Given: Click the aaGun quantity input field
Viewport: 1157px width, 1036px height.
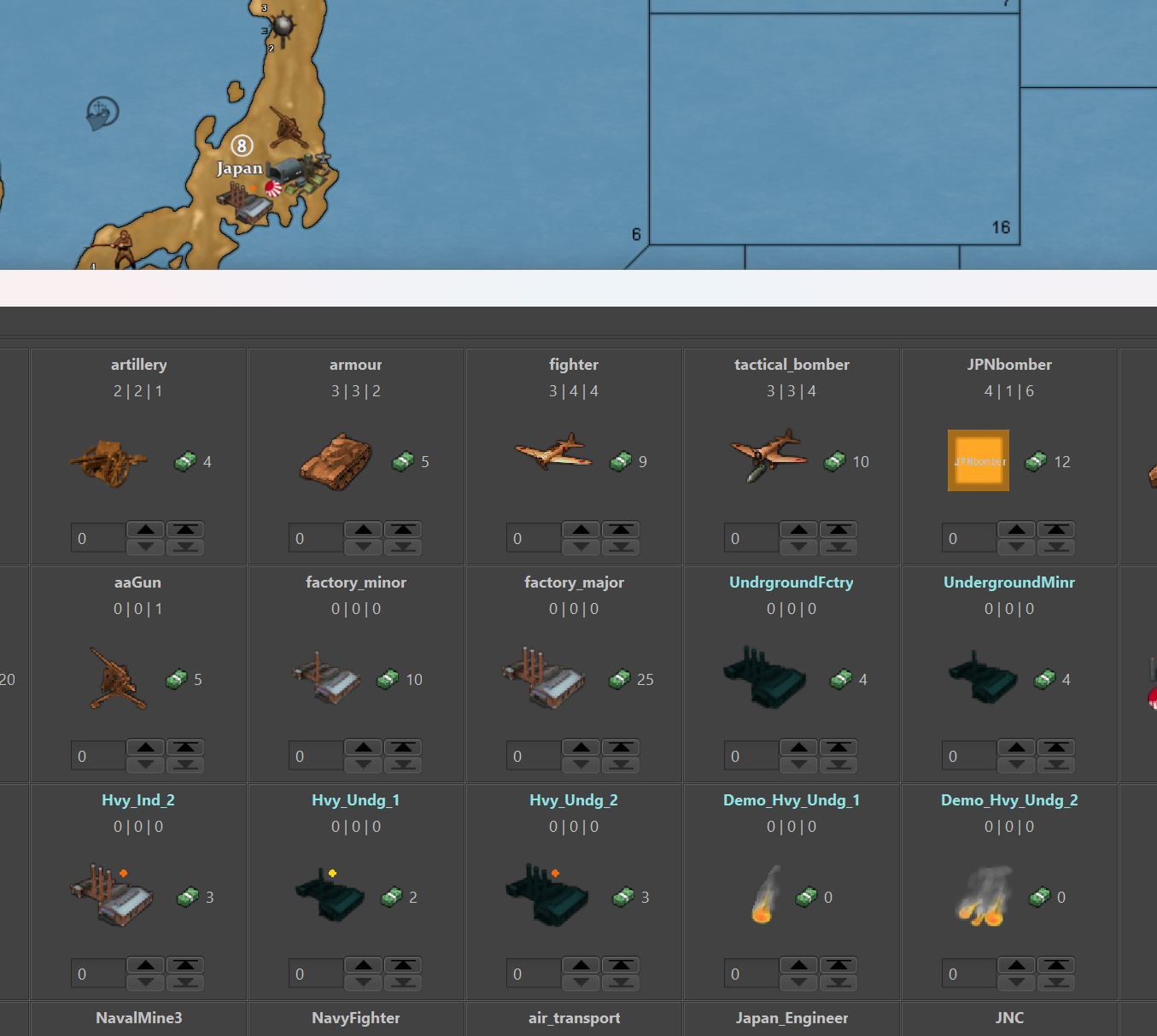Looking at the screenshot, I should pos(98,756).
